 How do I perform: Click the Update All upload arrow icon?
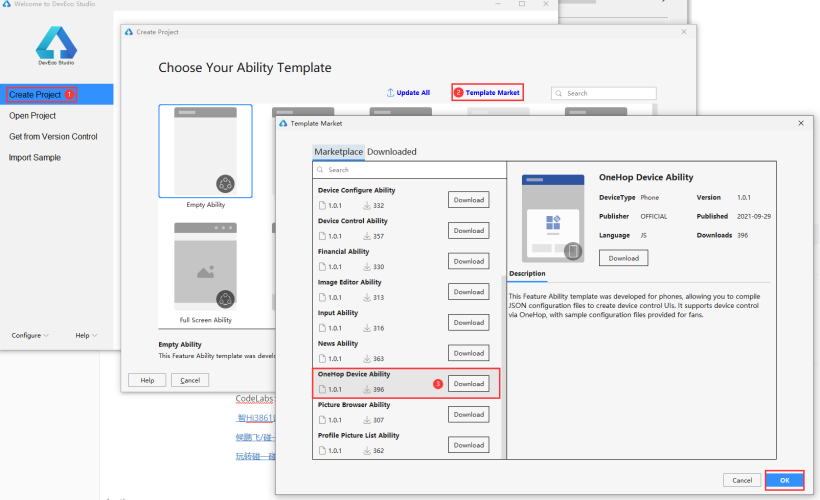(x=390, y=93)
